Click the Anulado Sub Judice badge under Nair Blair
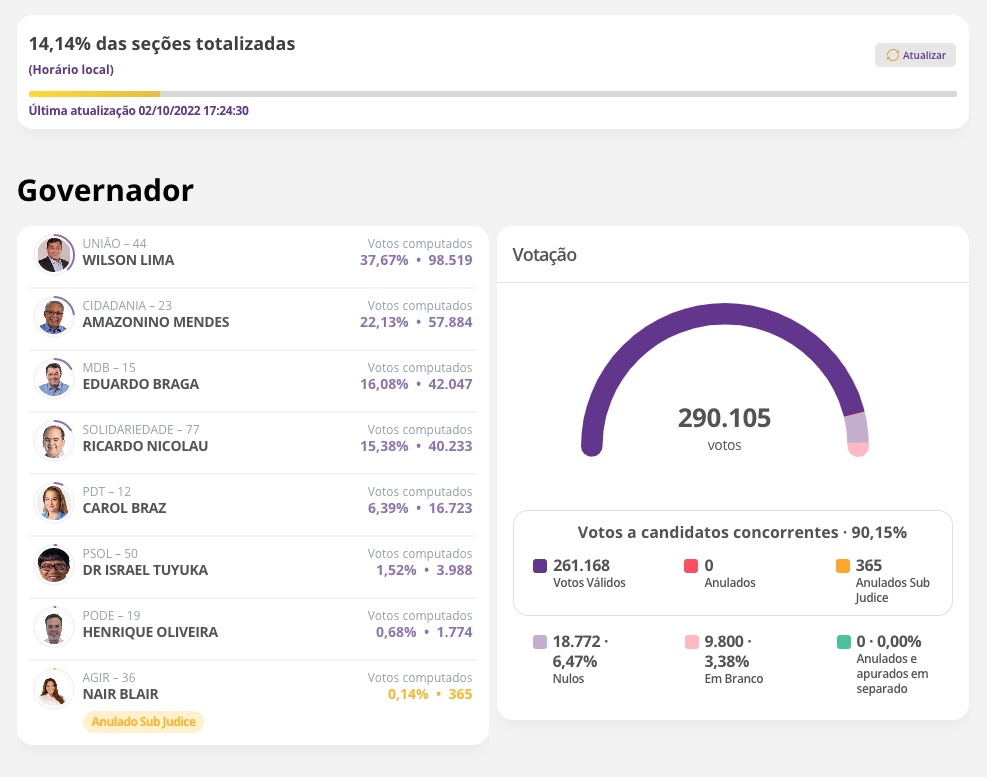This screenshot has width=987, height=777. pos(143,721)
